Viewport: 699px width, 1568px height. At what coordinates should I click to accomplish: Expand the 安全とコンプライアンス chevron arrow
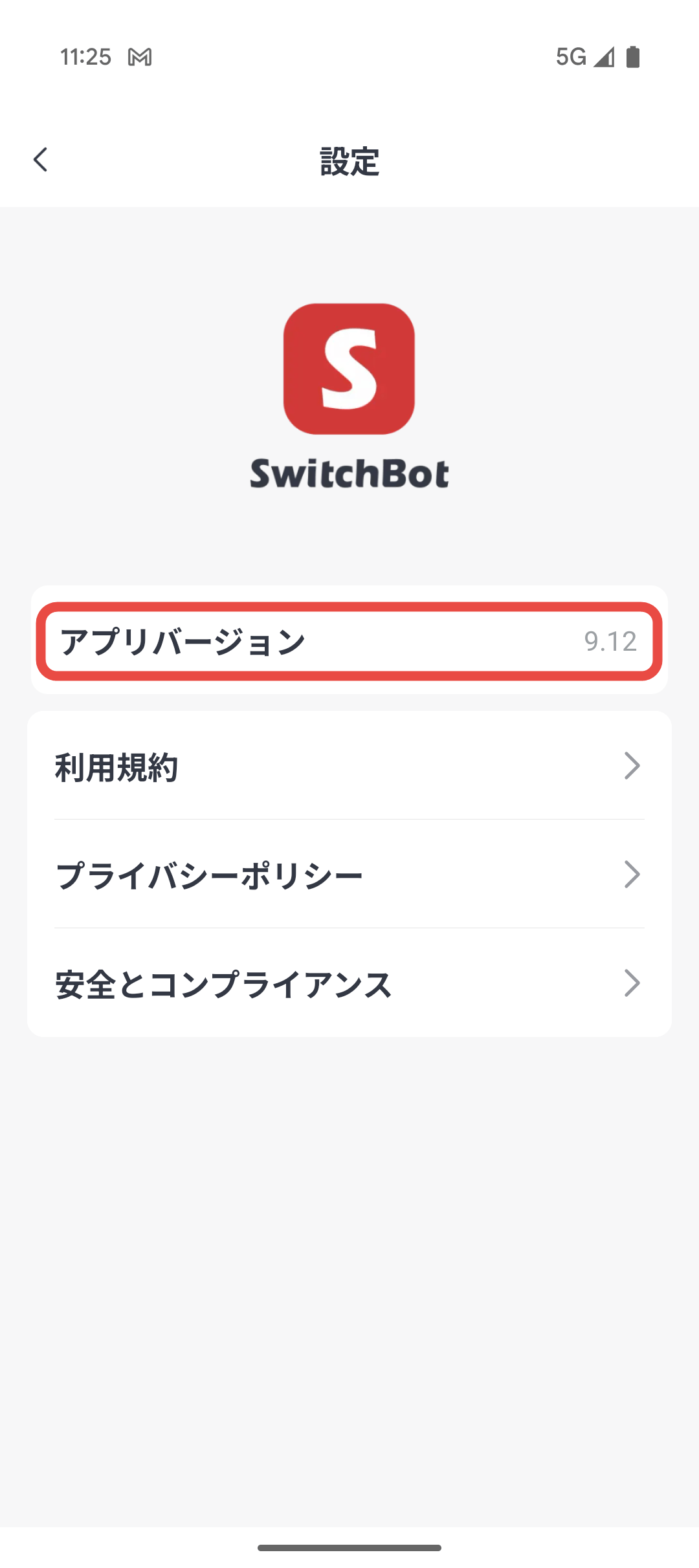click(632, 983)
